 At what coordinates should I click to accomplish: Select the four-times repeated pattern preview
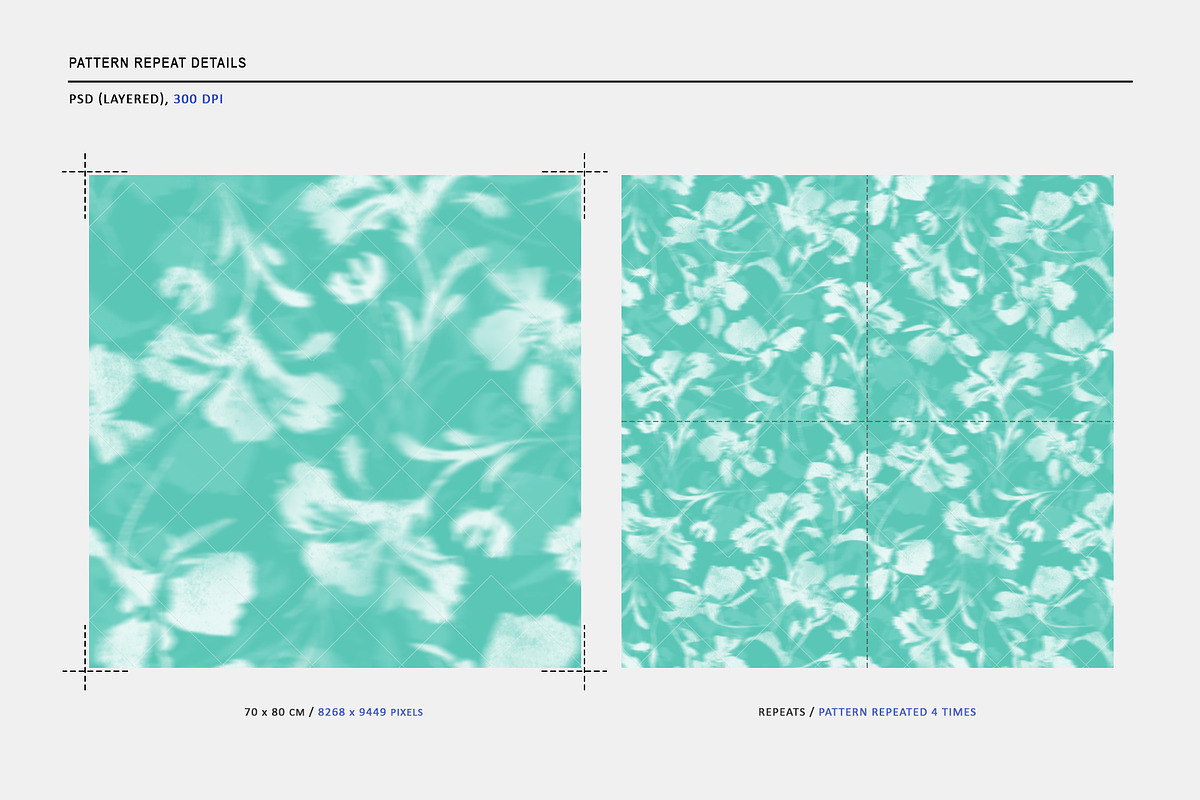coord(867,421)
